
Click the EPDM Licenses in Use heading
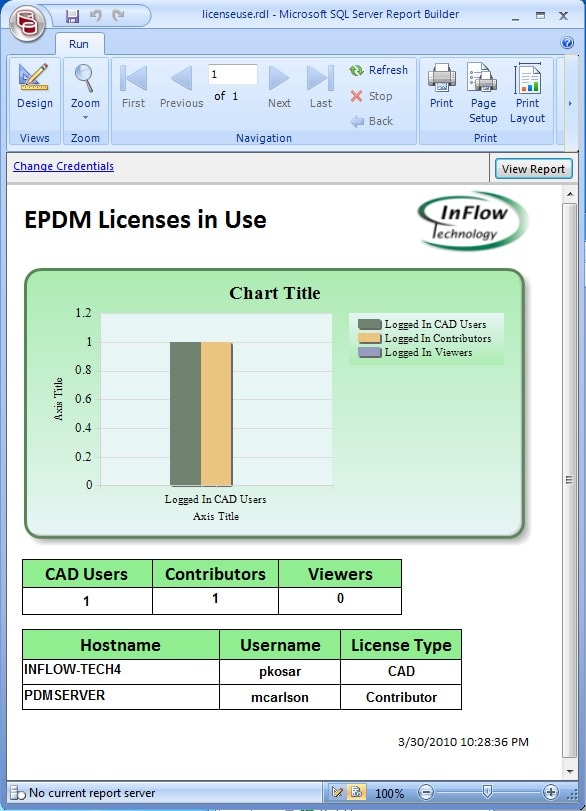(145, 220)
